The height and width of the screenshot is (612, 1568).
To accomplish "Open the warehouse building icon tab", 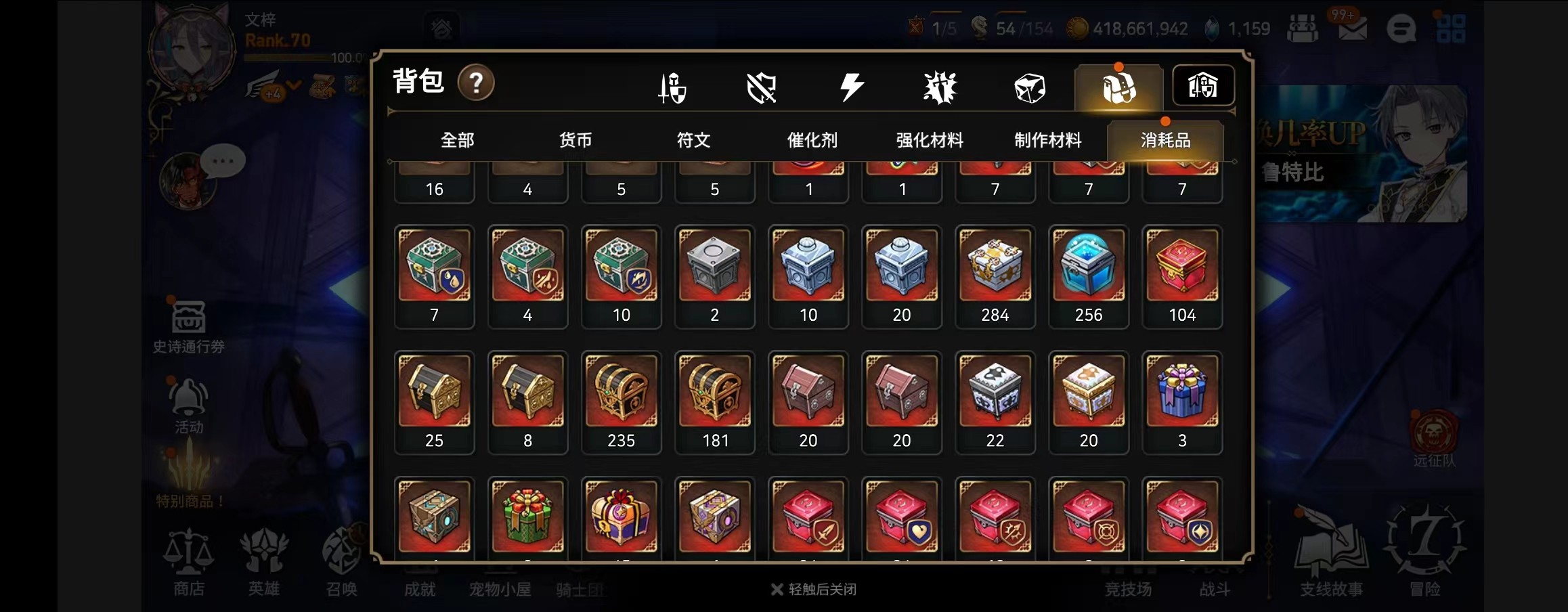I will tap(1203, 85).
